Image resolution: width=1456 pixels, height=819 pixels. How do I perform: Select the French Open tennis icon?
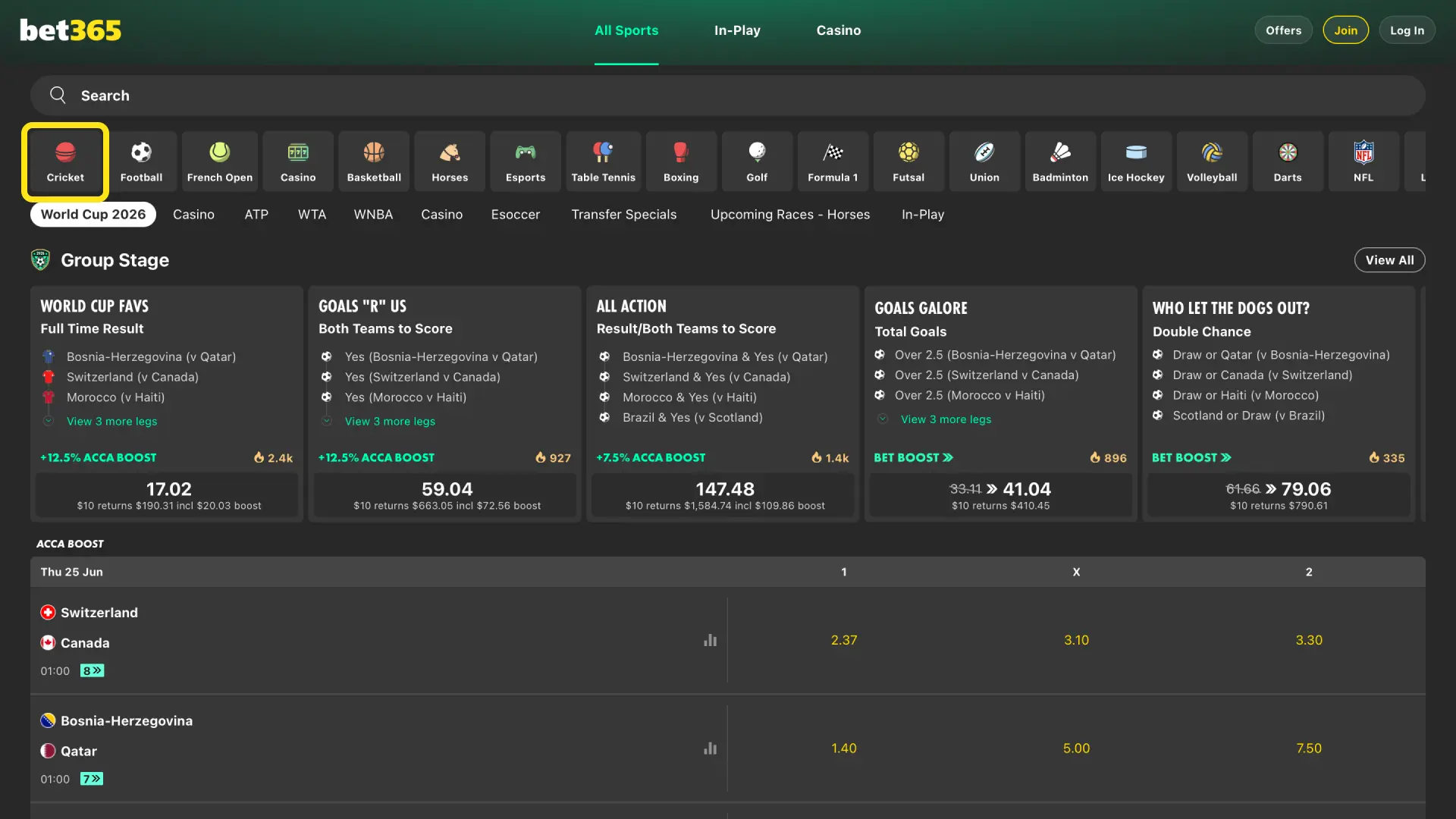(x=220, y=162)
